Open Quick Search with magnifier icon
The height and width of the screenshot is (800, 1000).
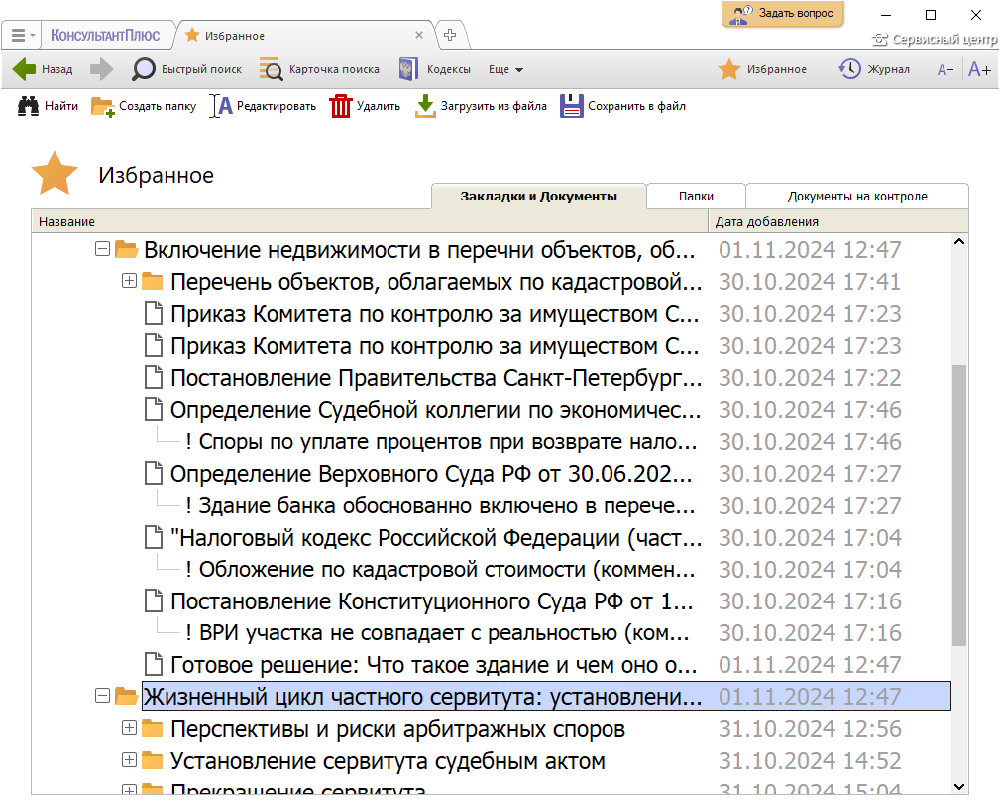click(x=145, y=69)
